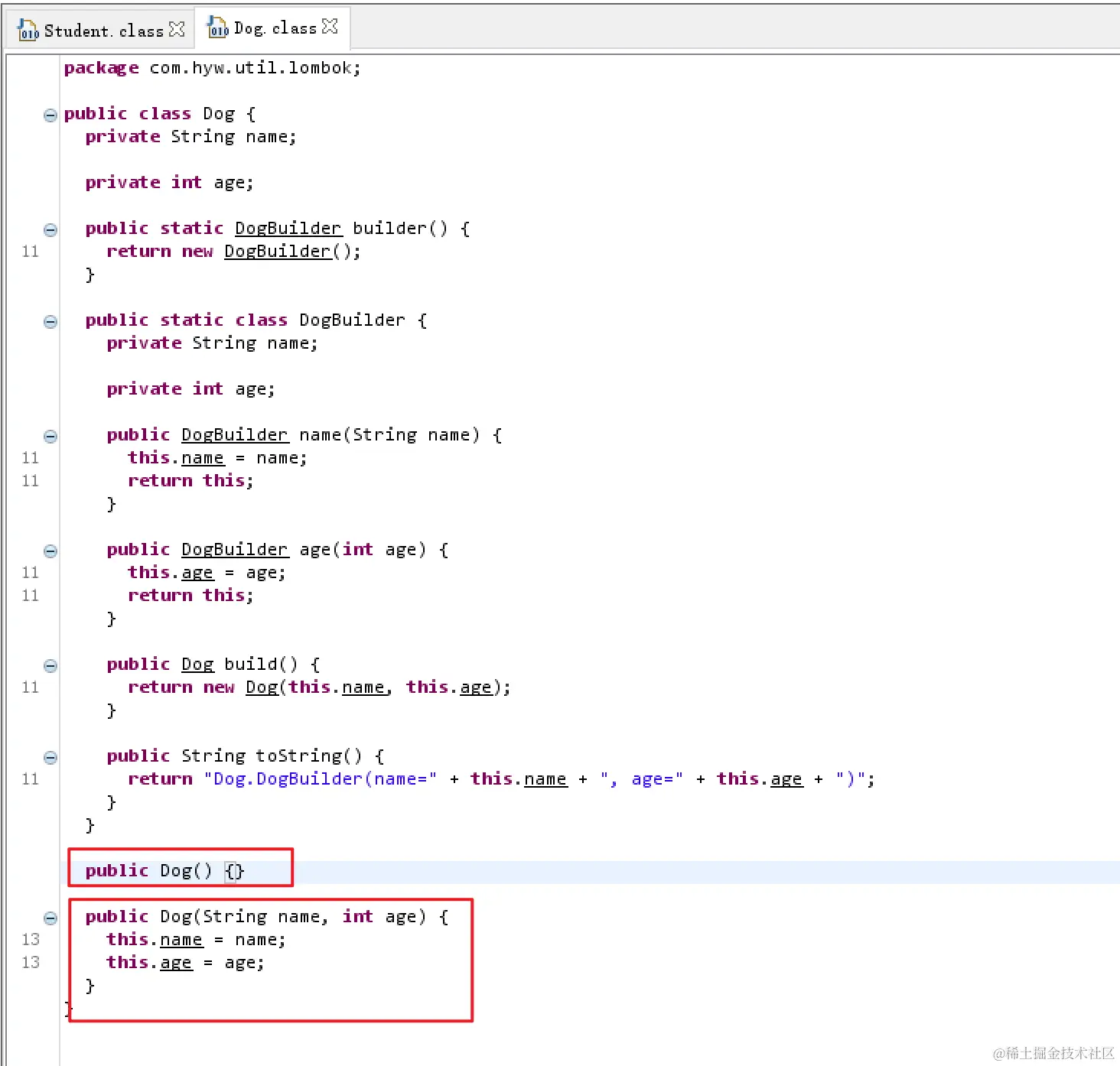Open DogBuilder return type of age(int age)
The height and width of the screenshot is (1066, 1120).
pyautogui.click(x=235, y=550)
